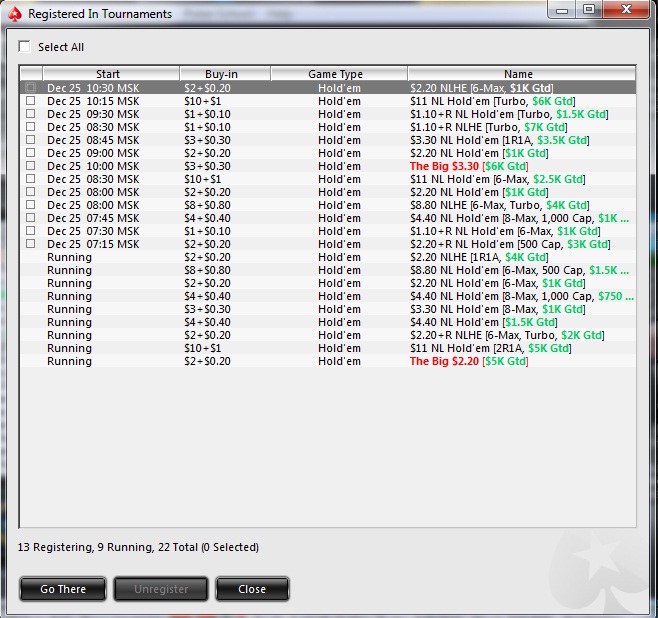
Task: Select '$2.20+R NL Hold'em [500 Cap, $3K Gtd]'
Action: [x=510, y=244]
